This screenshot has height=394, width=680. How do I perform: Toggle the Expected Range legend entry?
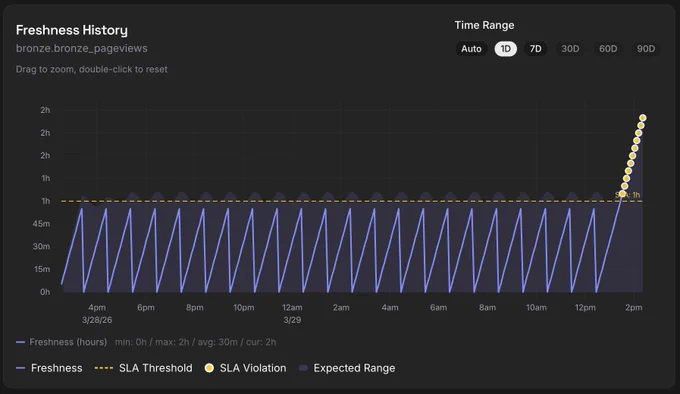[x=347, y=368]
